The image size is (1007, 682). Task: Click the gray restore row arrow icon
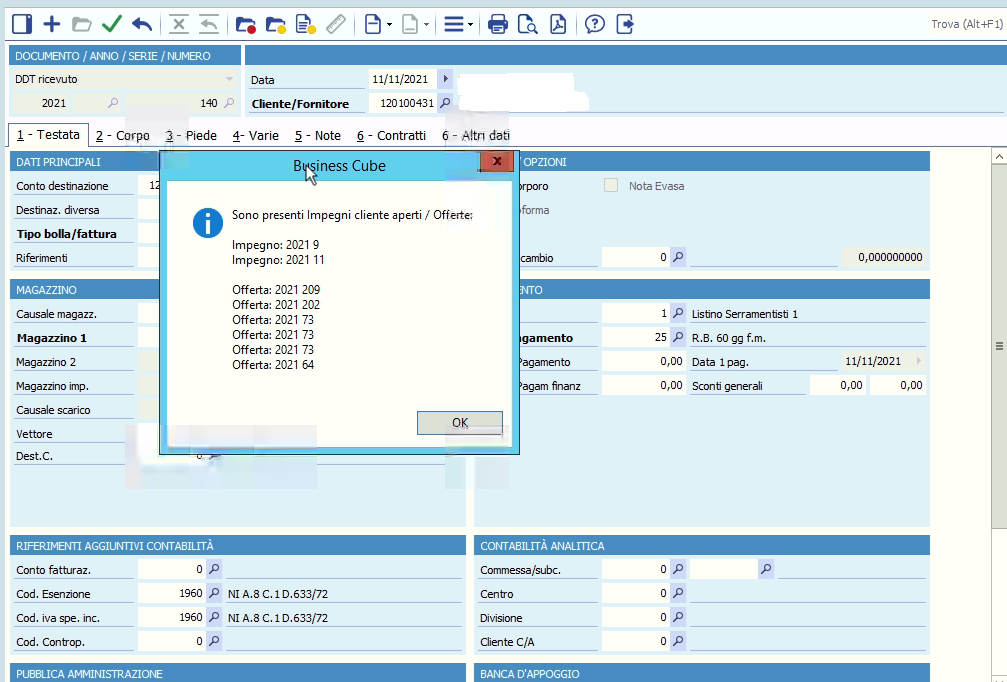tap(209, 25)
